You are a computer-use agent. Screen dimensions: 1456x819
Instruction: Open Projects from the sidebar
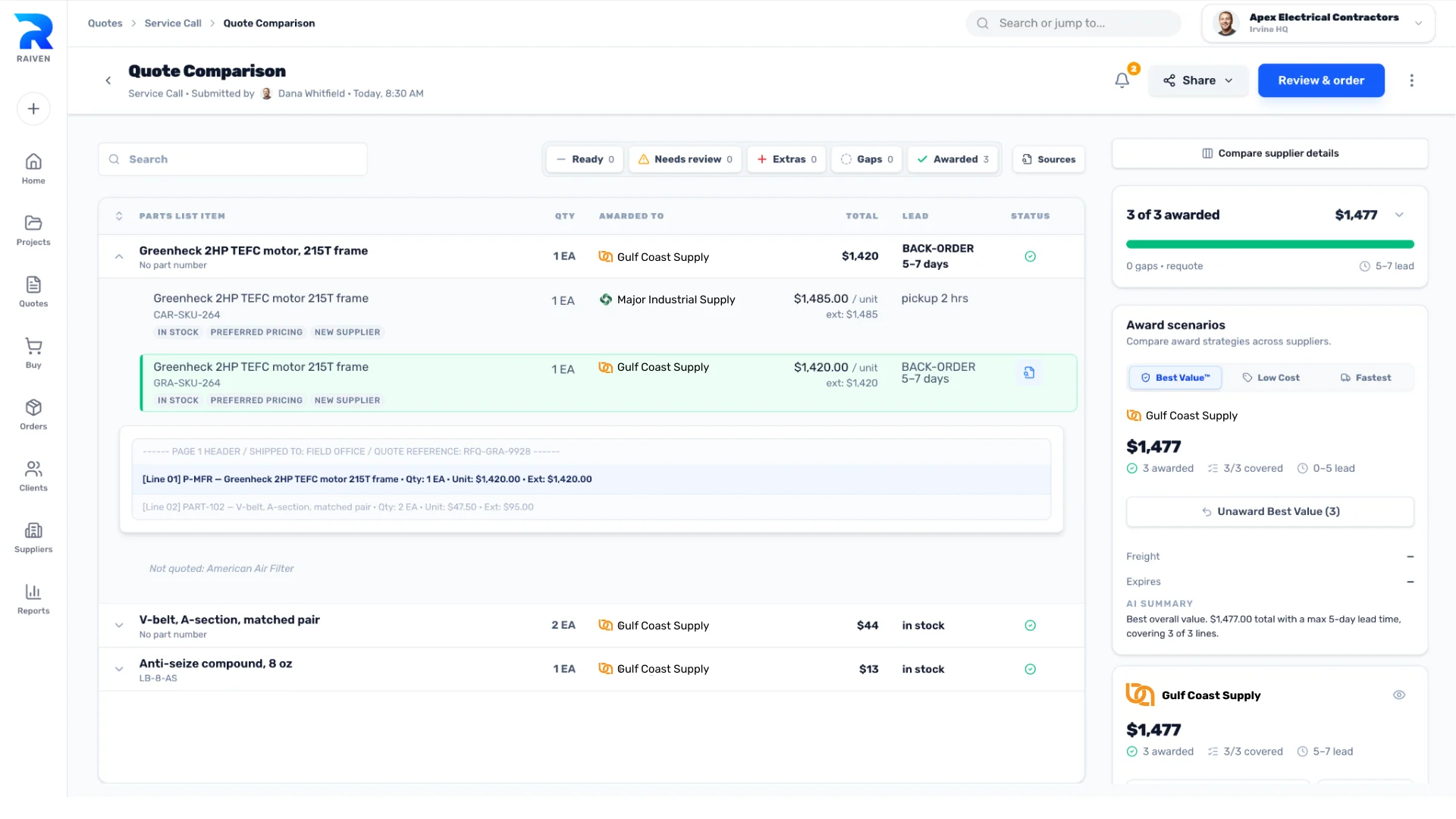(33, 230)
